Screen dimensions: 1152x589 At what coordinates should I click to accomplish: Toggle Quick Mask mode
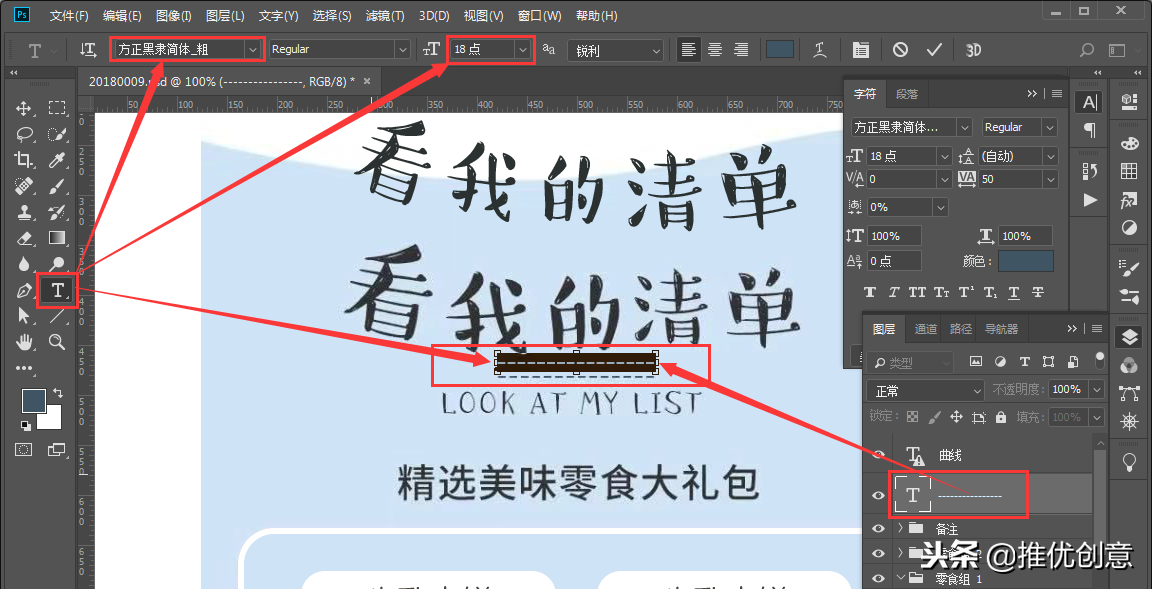pos(24,449)
